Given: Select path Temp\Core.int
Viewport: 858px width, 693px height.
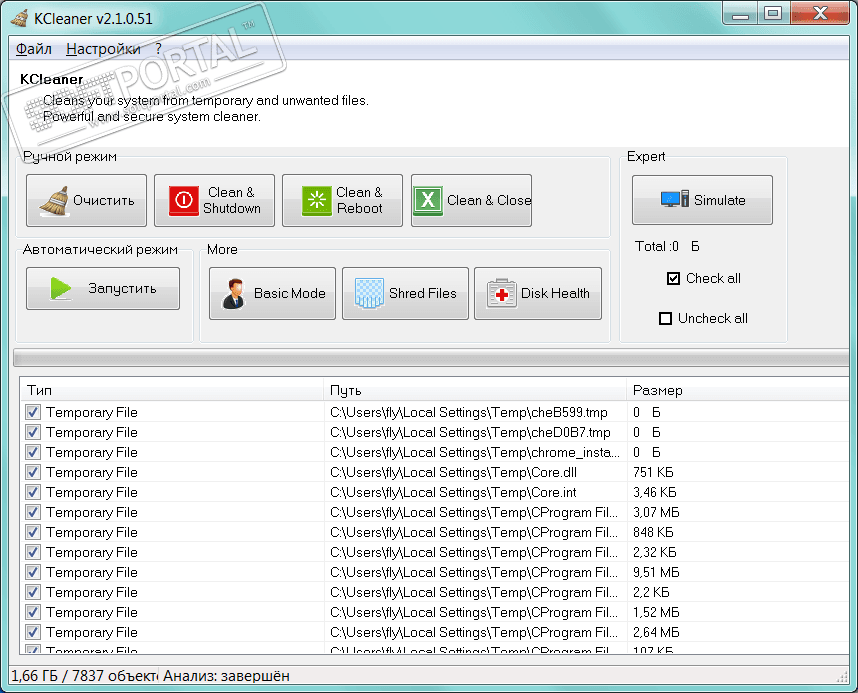Looking at the screenshot, I should point(453,492).
